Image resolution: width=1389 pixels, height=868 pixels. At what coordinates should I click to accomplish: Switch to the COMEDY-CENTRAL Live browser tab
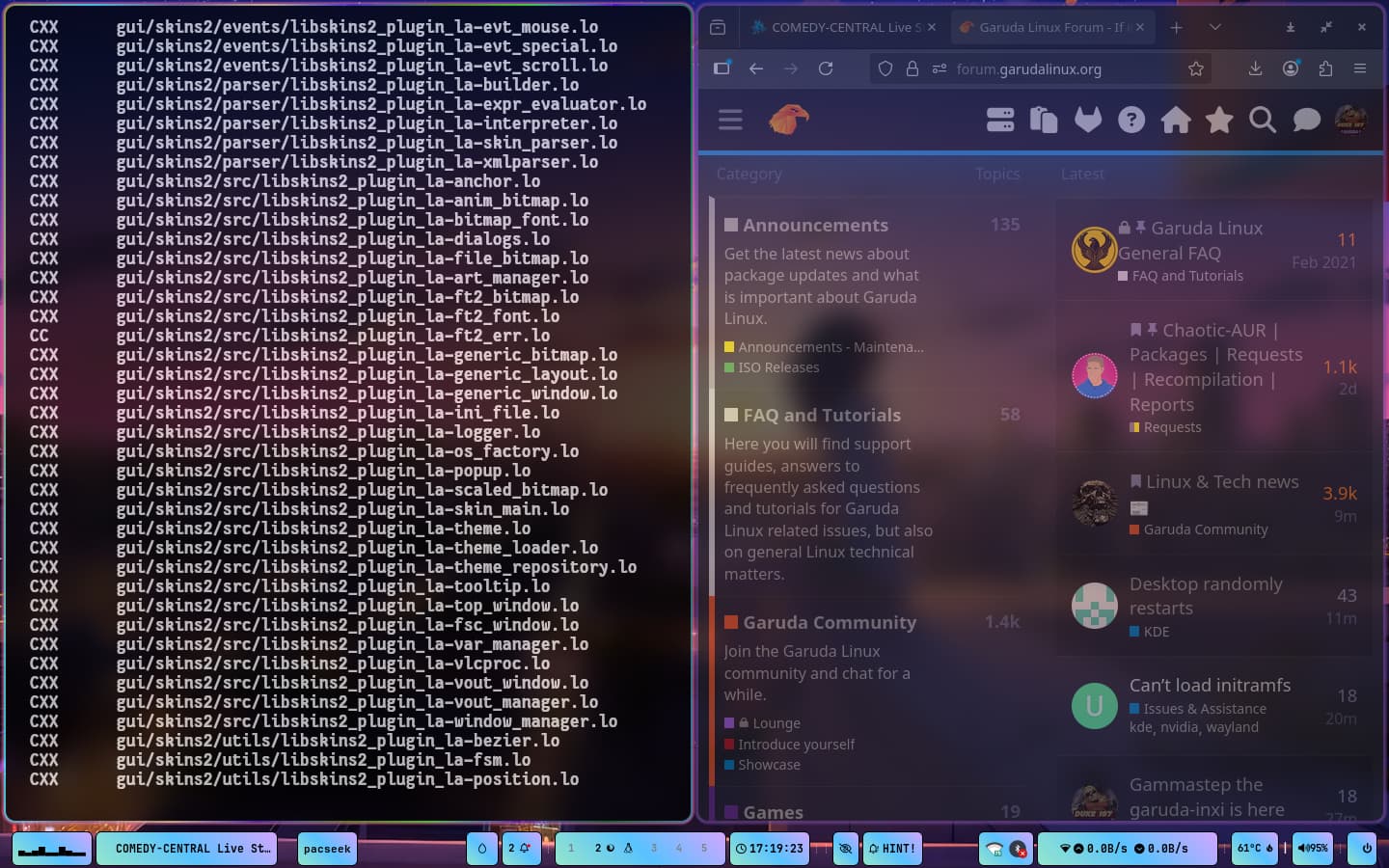pos(837,27)
